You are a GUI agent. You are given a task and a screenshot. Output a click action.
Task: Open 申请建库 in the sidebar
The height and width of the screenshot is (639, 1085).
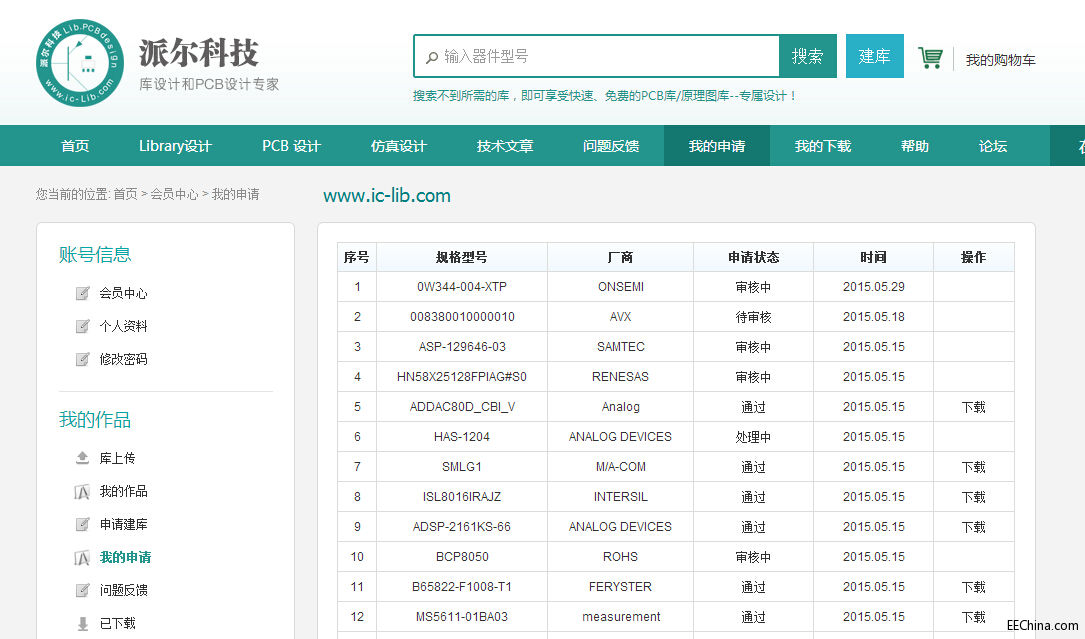(x=123, y=524)
